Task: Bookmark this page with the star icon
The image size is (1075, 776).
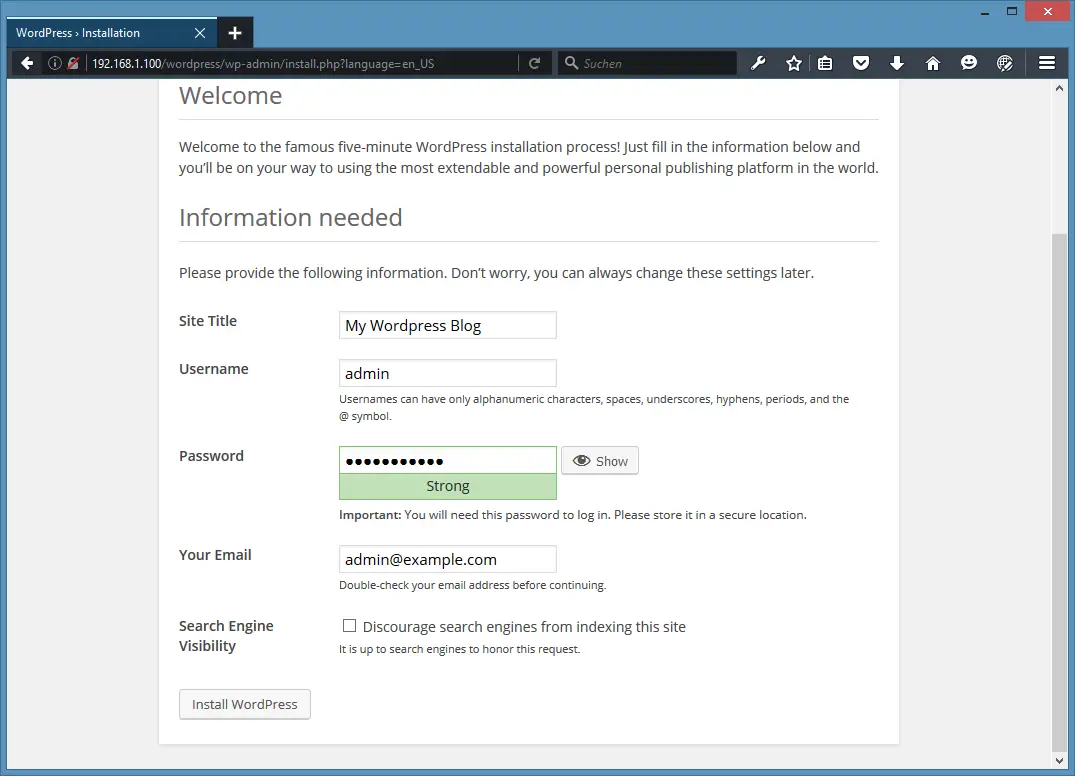Action: [x=794, y=64]
